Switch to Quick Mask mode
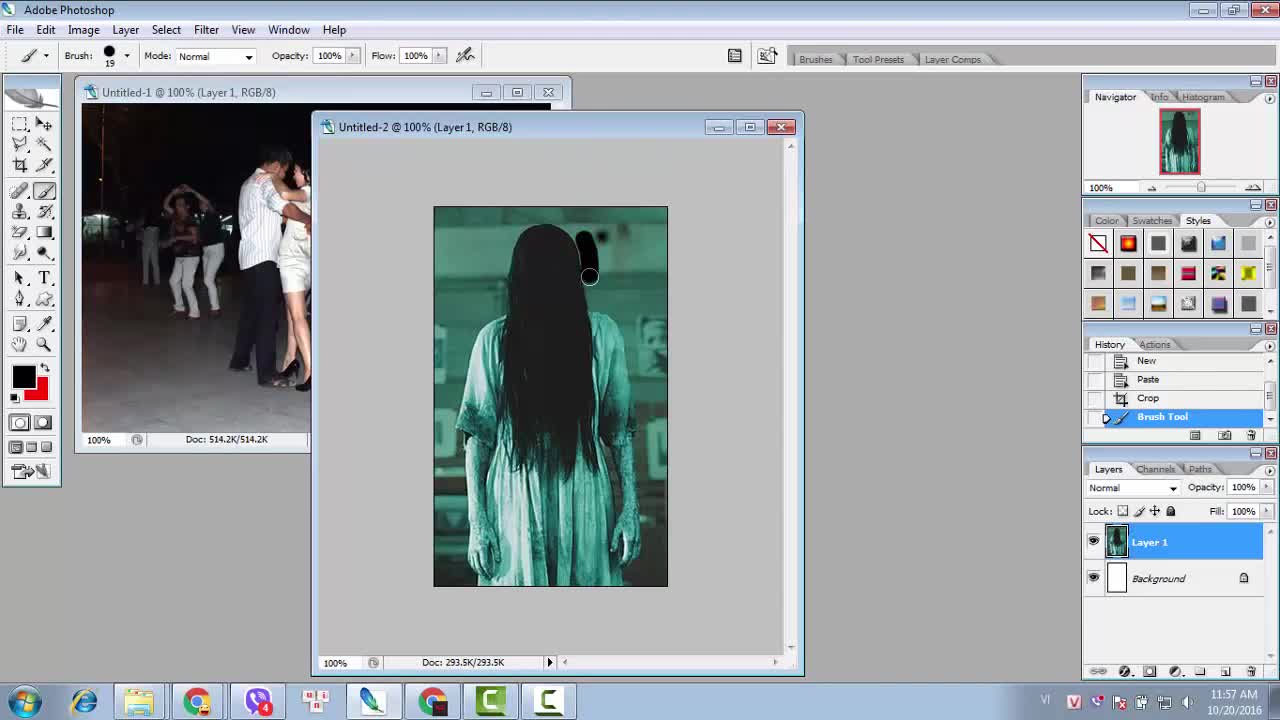1280x720 pixels. point(44,423)
